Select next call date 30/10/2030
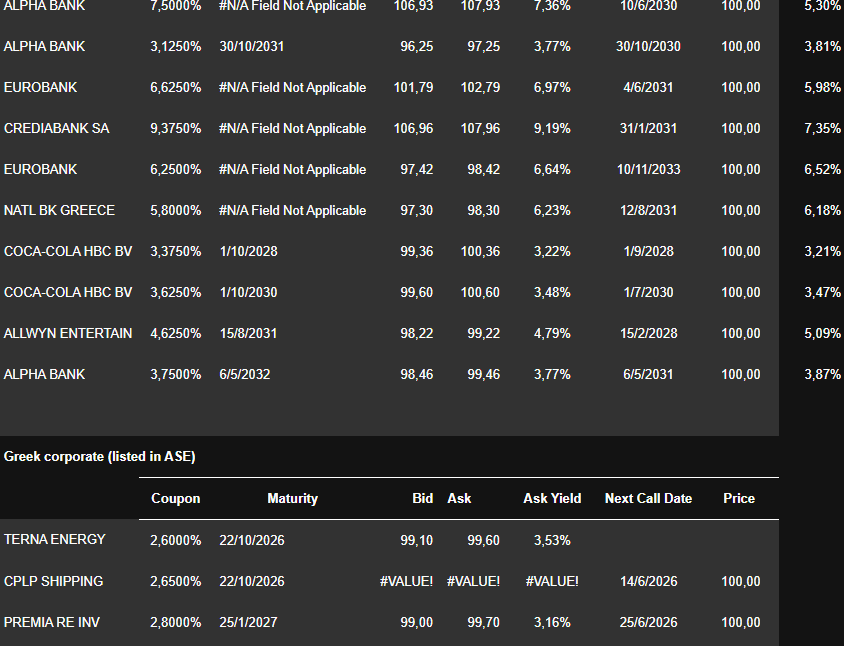This screenshot has height=646, width=844. point(648,46)
